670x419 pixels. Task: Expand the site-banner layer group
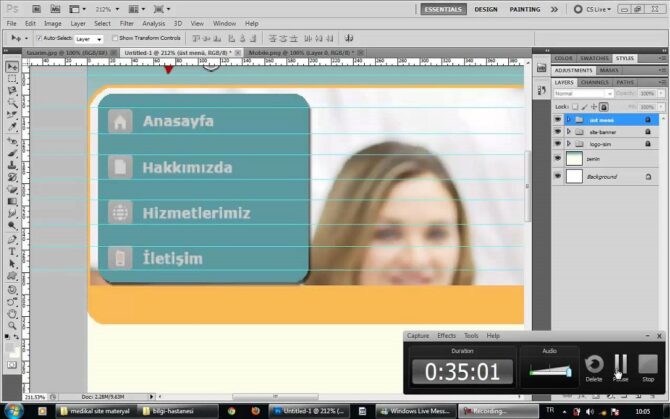(569, 131)
